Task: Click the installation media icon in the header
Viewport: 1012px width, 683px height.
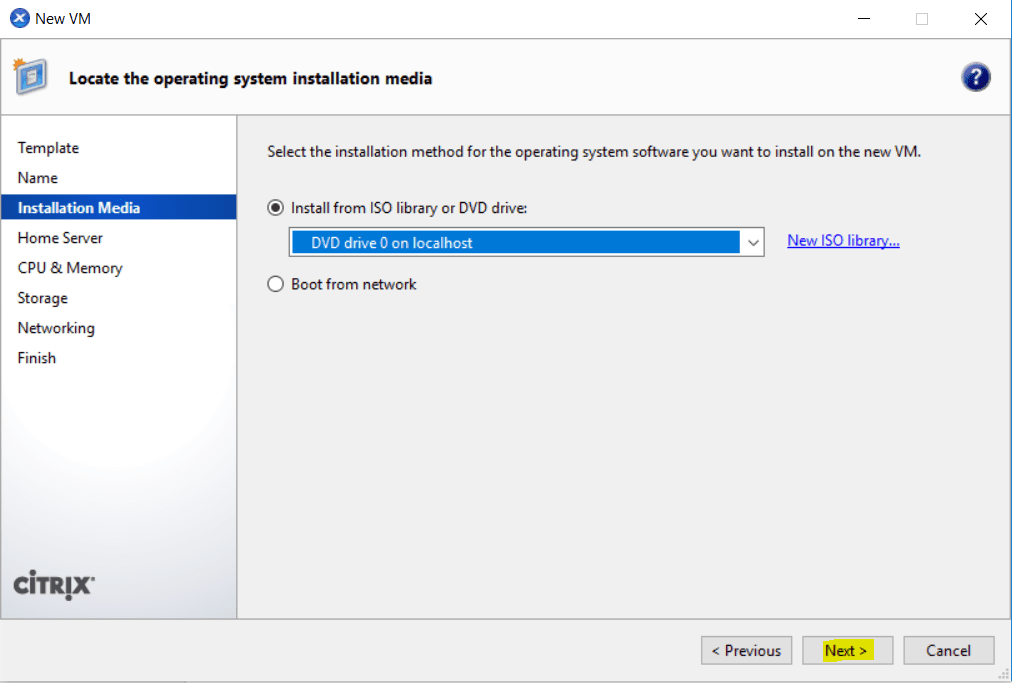Action: click(31, 76)
